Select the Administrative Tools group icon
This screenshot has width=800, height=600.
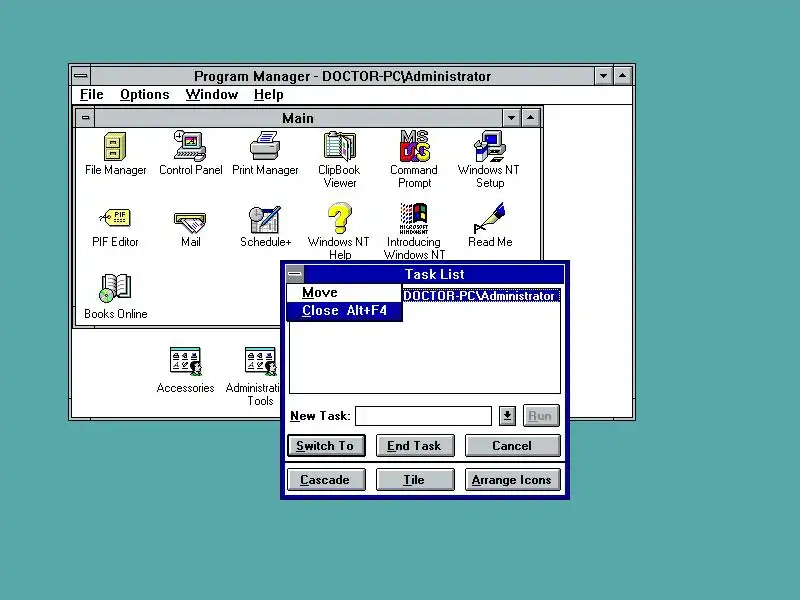point(260,362)
